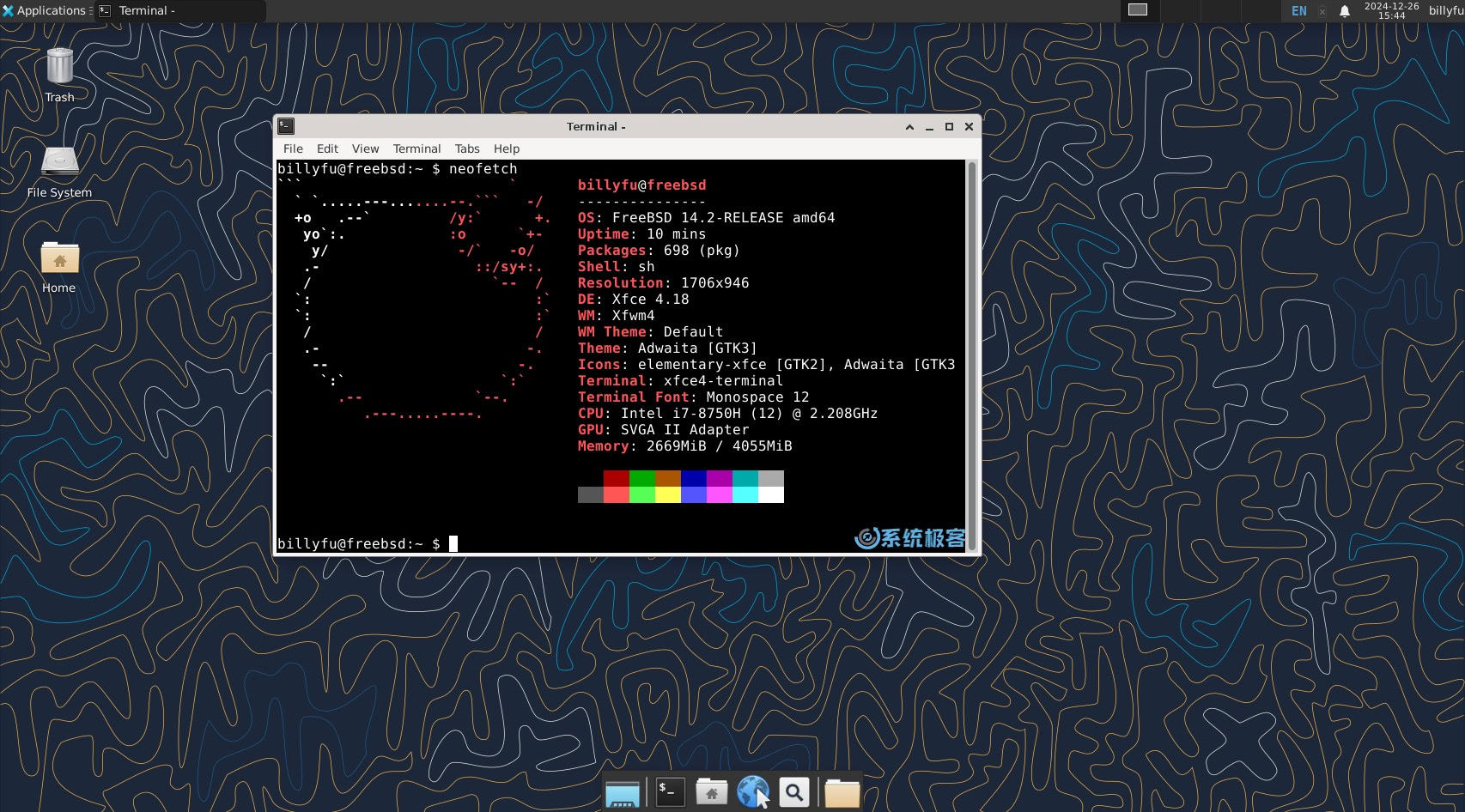
Task: Click the bright magenta color block in palette
Action: click(x=720, y=494)
